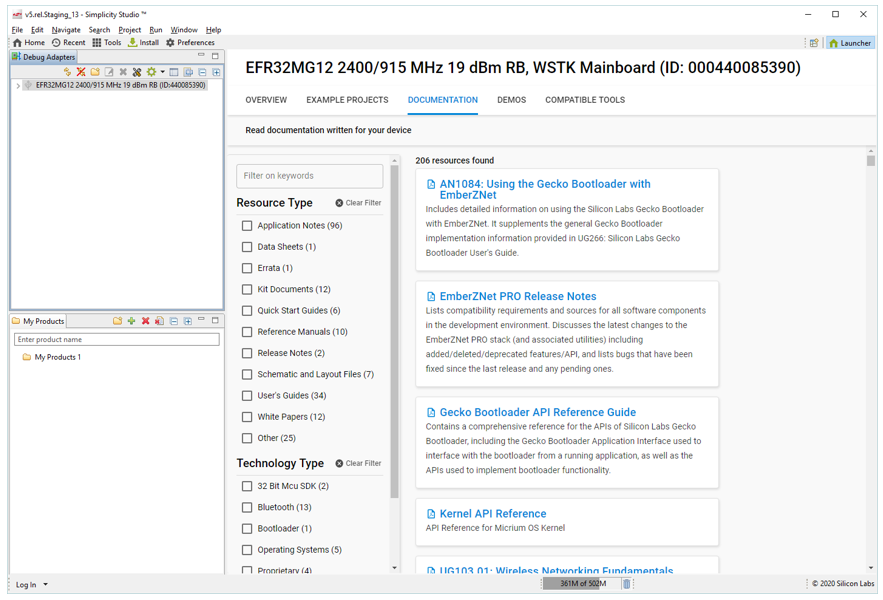Open Preferences via the gear icon
883x600 pixels.
tap(170, 43)
